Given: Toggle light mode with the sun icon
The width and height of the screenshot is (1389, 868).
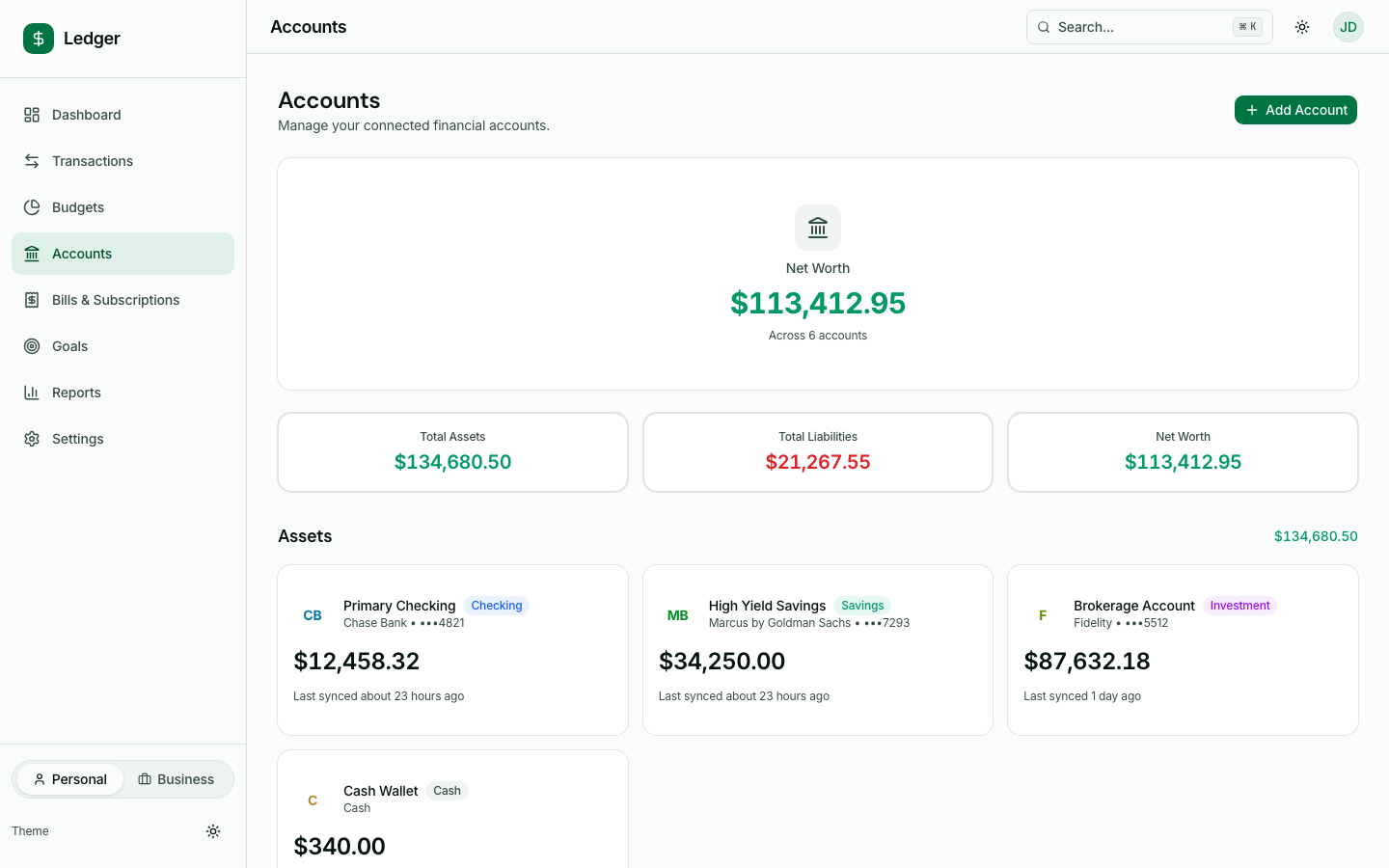Looking at the screenshot, I should point(1302,26).
